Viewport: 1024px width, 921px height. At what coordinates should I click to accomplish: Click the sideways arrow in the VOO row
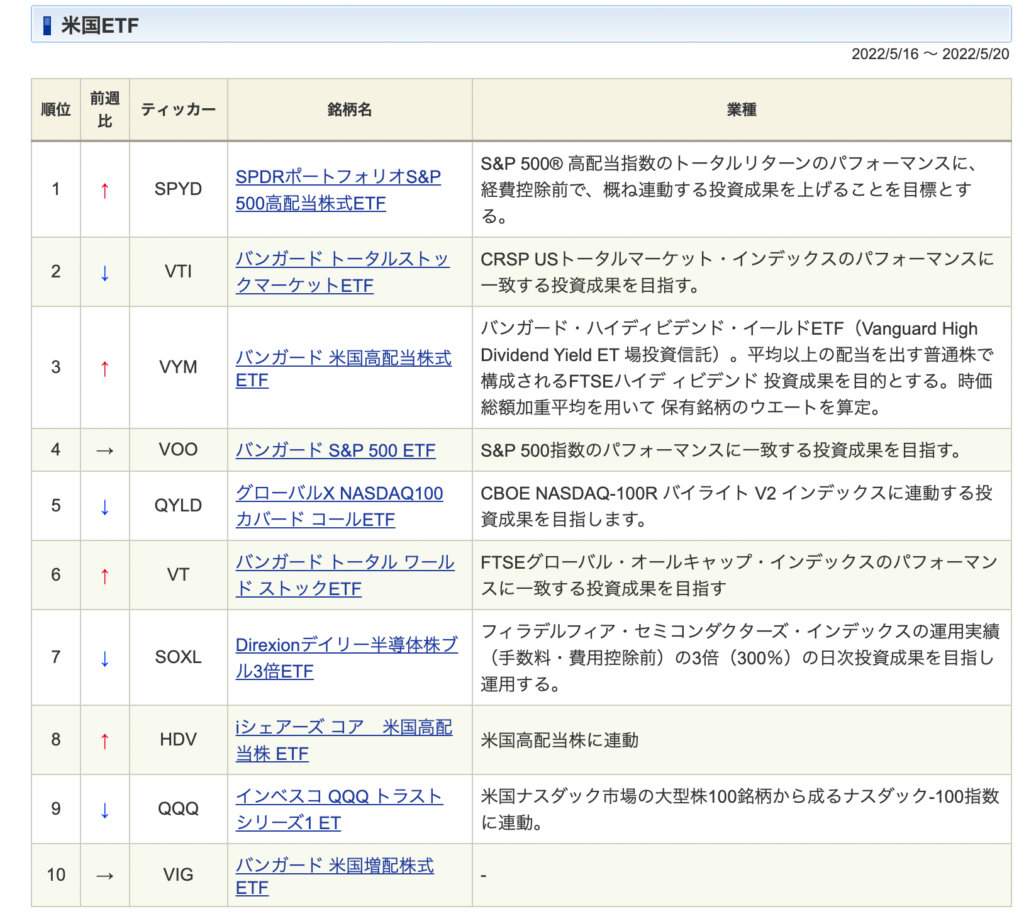tap(104, 451)
